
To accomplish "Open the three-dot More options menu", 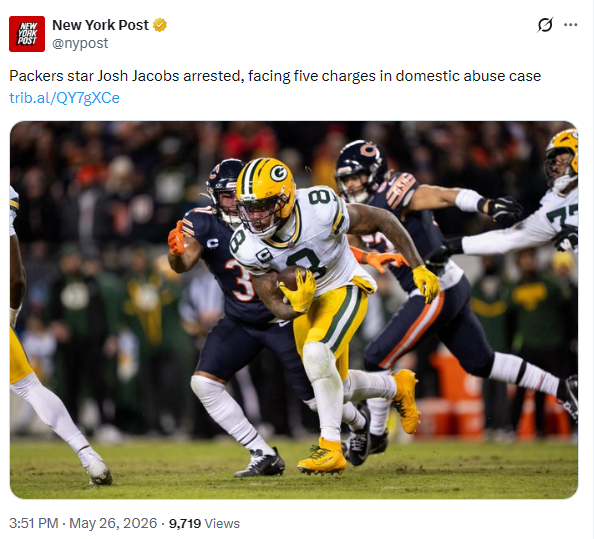I will pos(571,25).
